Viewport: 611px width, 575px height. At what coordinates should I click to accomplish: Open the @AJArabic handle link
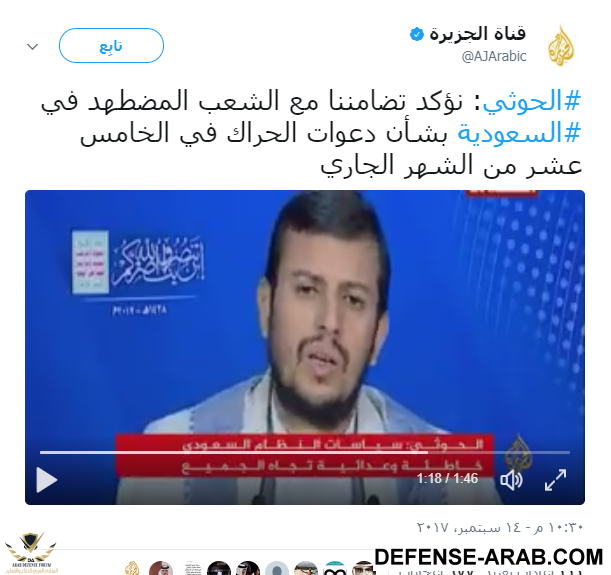(x=494, y=56)
